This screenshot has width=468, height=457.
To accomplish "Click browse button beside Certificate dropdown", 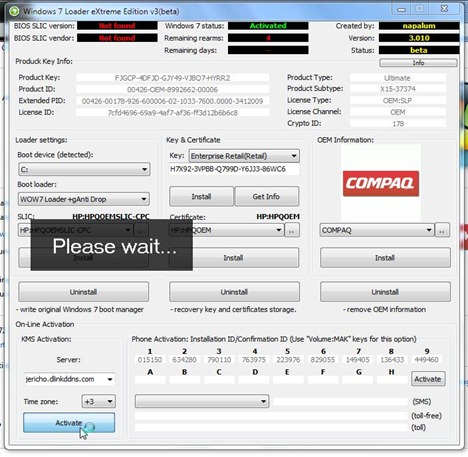I will 292,230.
